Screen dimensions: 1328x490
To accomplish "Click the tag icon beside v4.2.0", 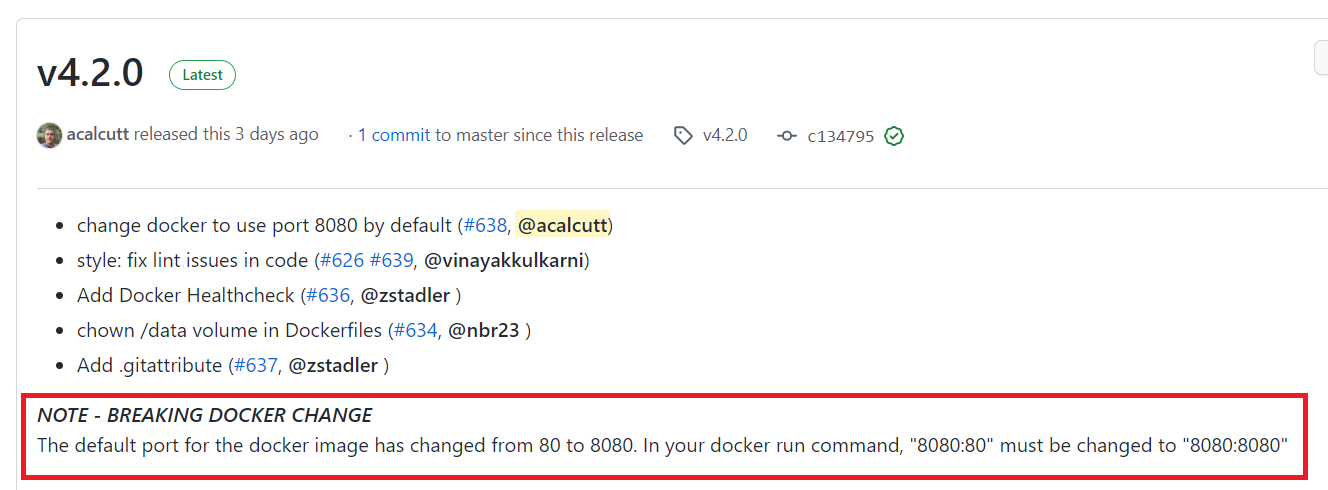I will click(683, 135).
